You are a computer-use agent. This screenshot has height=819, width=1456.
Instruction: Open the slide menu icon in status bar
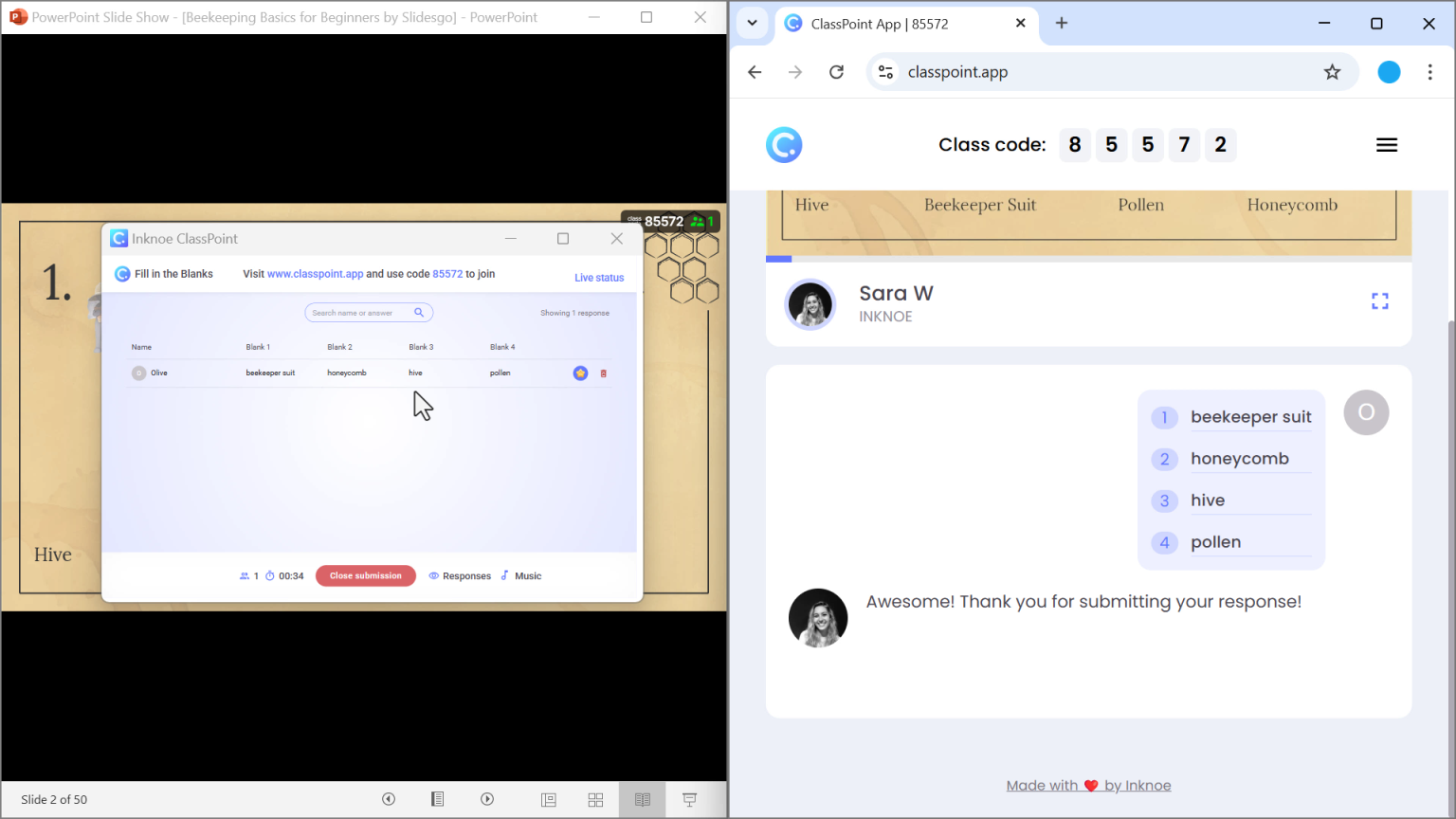coord(437,799)
